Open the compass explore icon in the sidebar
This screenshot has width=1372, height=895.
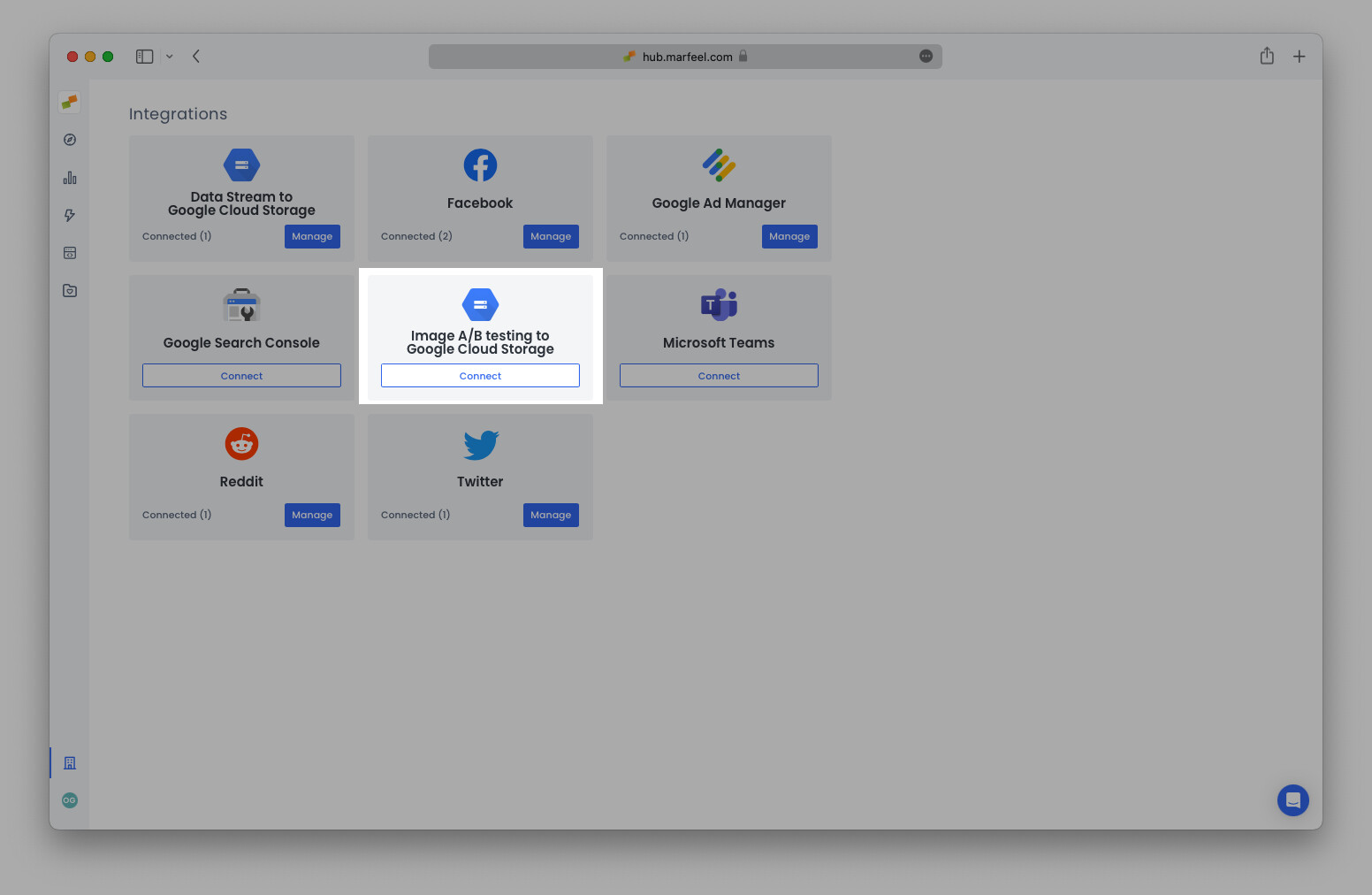[x=69, y=140]
